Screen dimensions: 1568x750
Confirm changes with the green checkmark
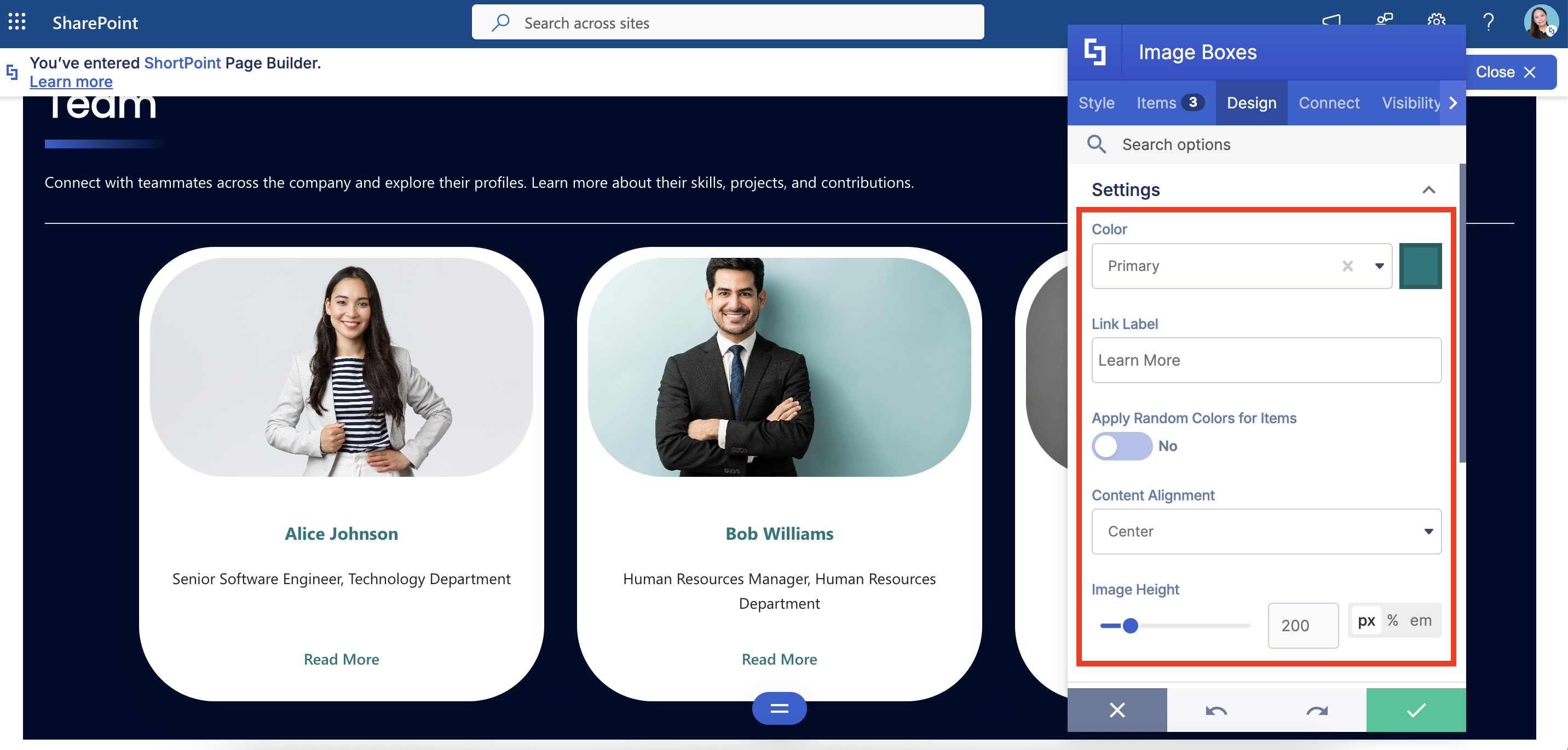(1416, 710)
